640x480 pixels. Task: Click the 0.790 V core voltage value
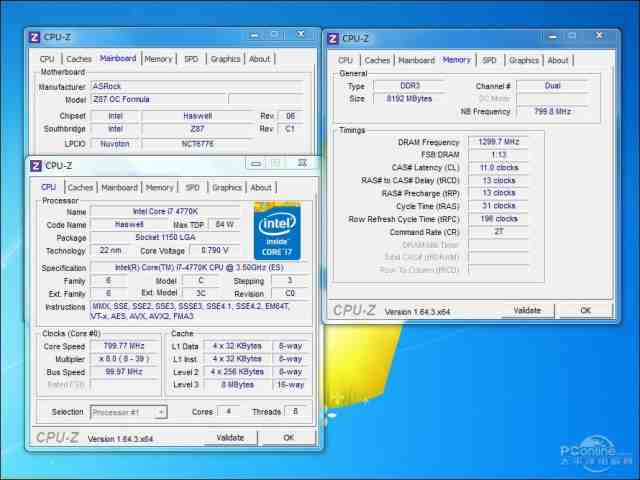coord(215,250)
